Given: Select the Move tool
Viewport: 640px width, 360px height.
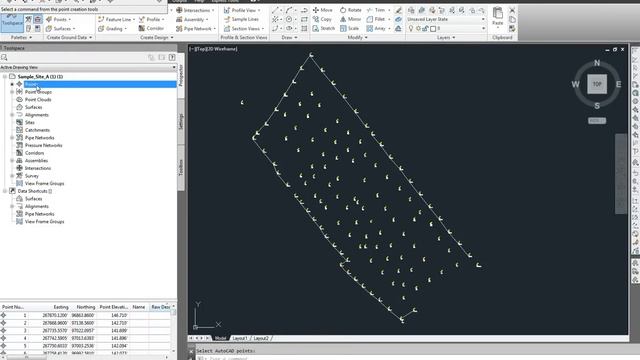Looking at the screenshot, I should pos(322,10).
